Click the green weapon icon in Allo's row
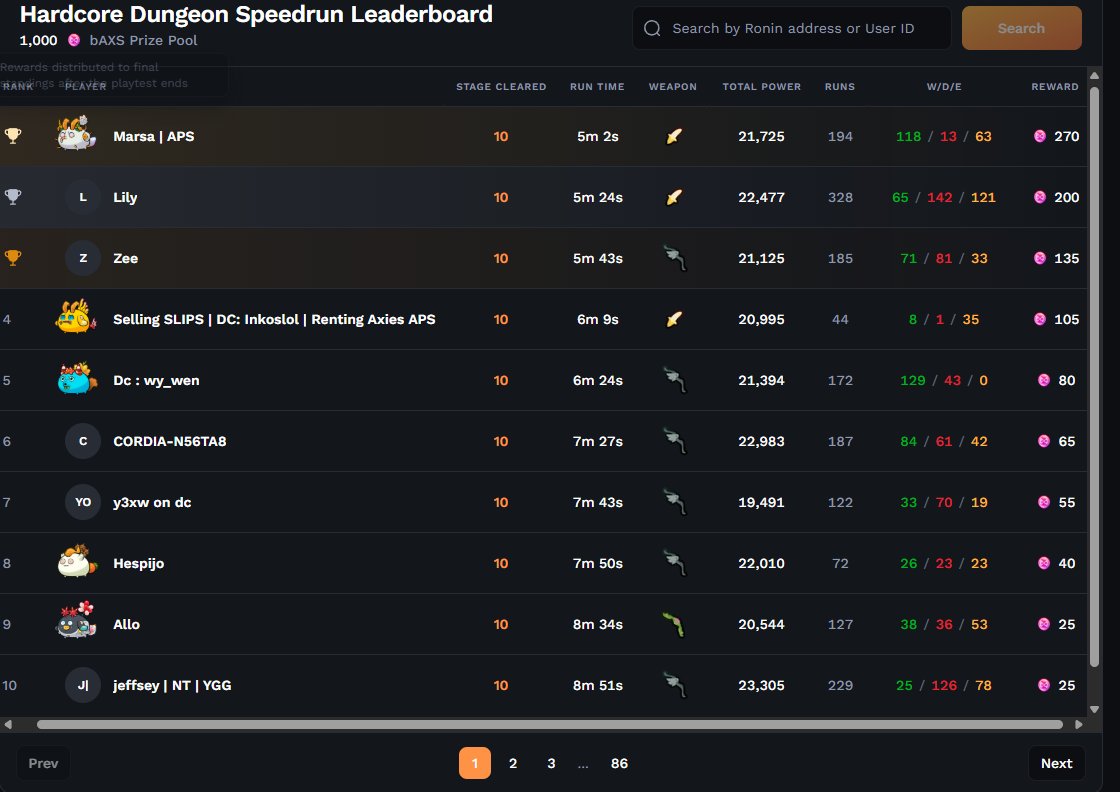 [674, 624]
